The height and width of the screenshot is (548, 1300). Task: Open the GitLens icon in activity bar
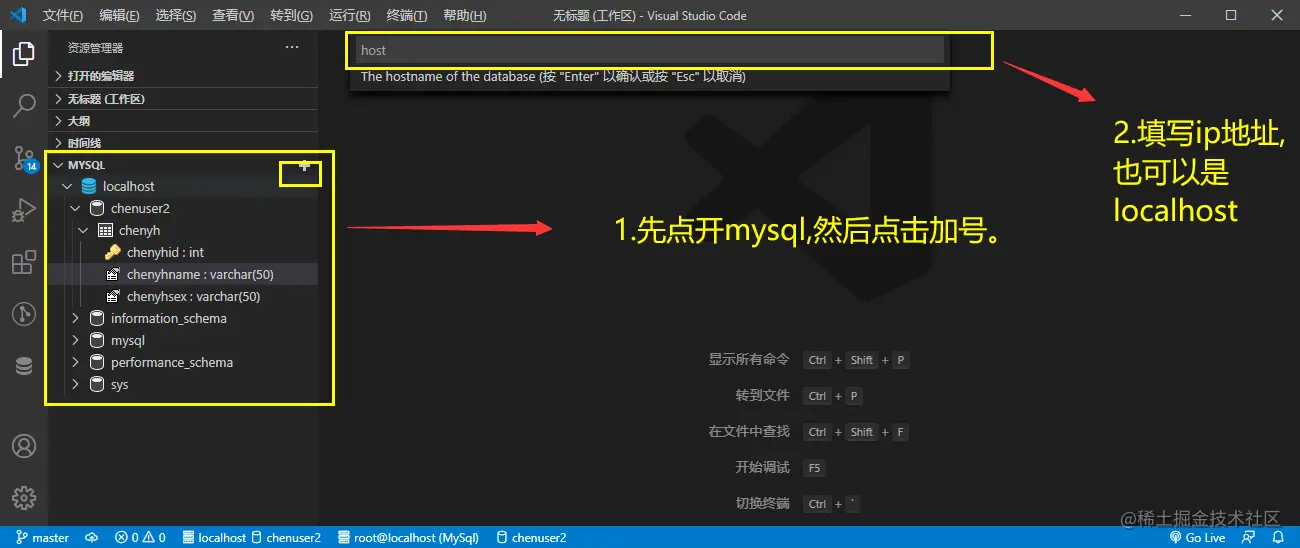coord(24,314)
